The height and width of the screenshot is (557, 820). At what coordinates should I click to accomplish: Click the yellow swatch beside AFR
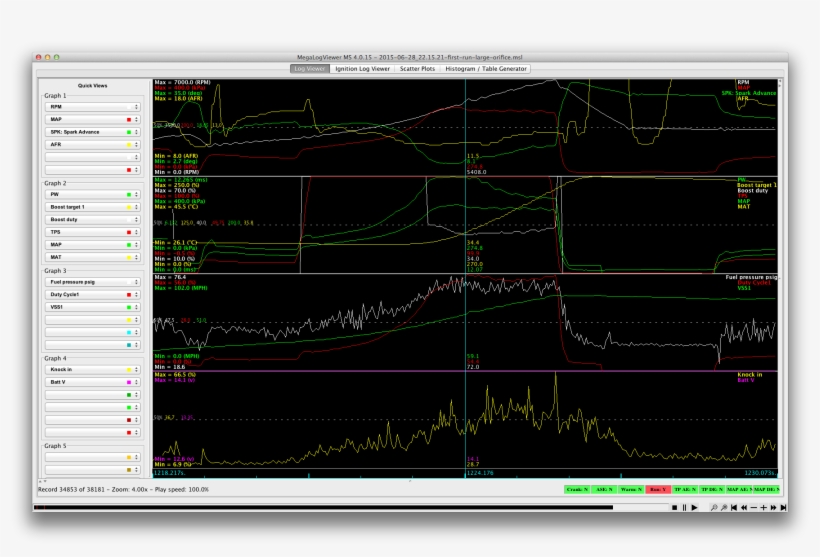pyautogui.click(x=129, y=145)
